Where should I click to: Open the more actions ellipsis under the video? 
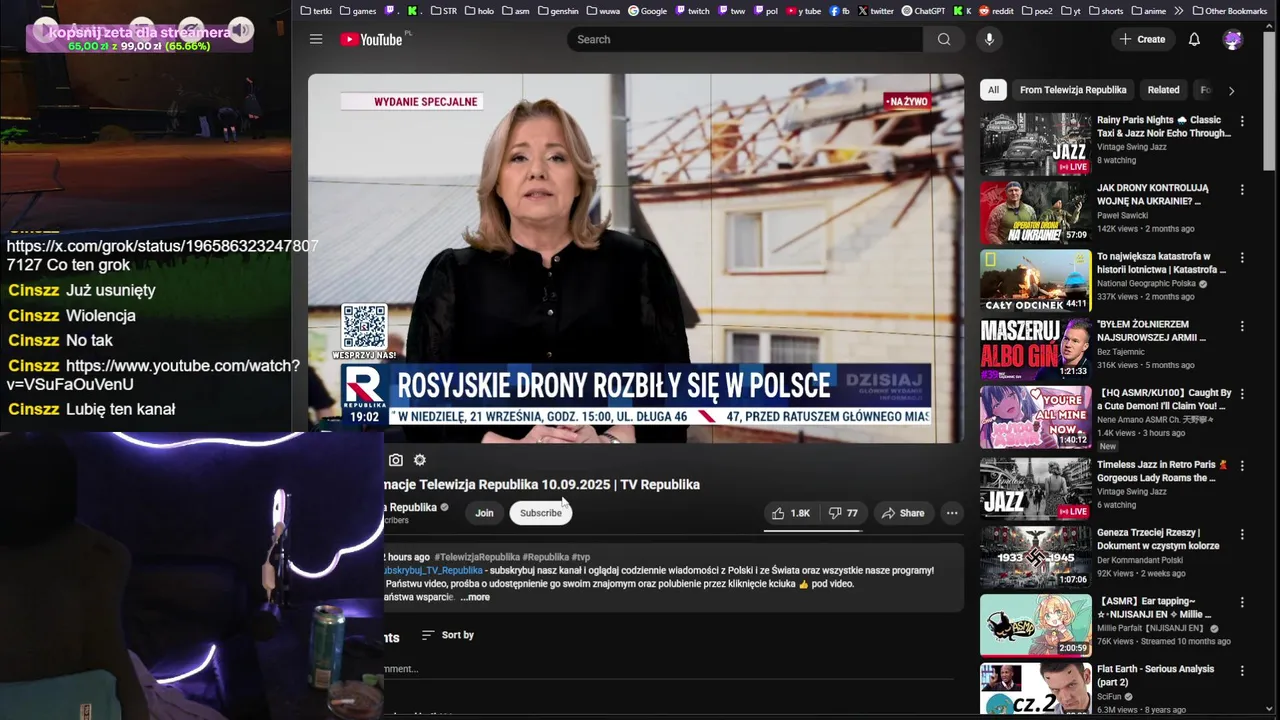tap(952, 513)
